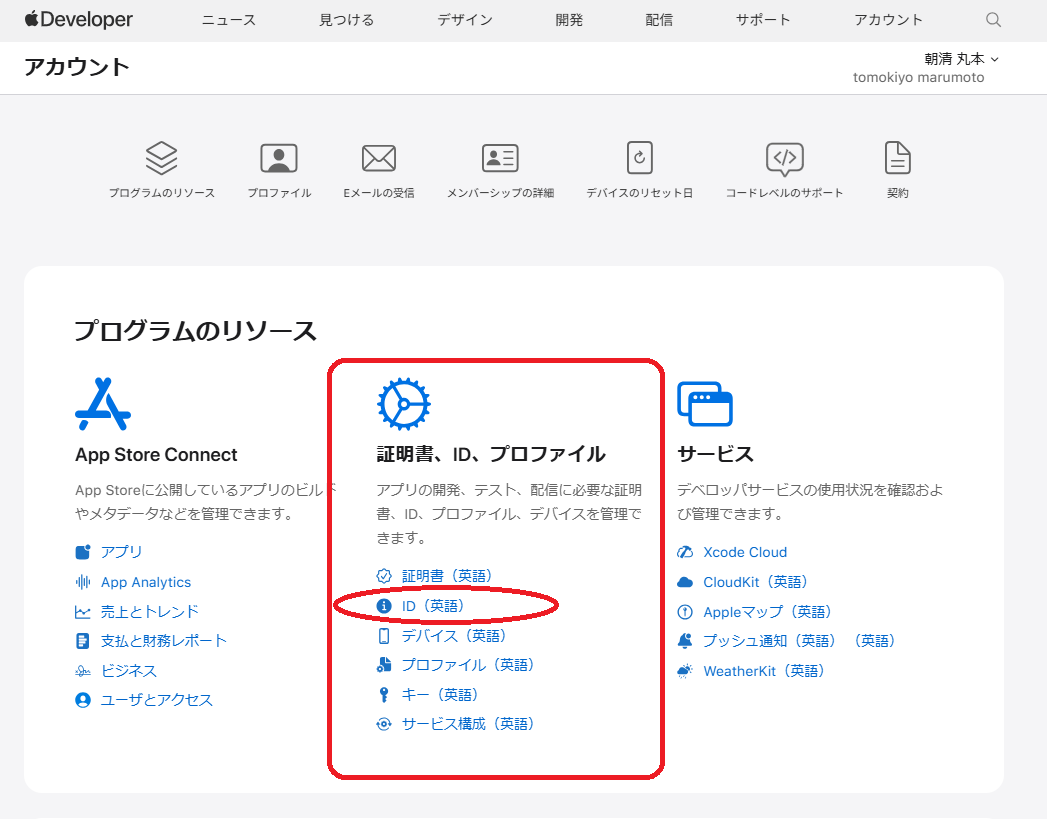This screenshot has width=1047, height=819.
Task: Click the App Store Connect logo icon
Action: coord(103,404)
